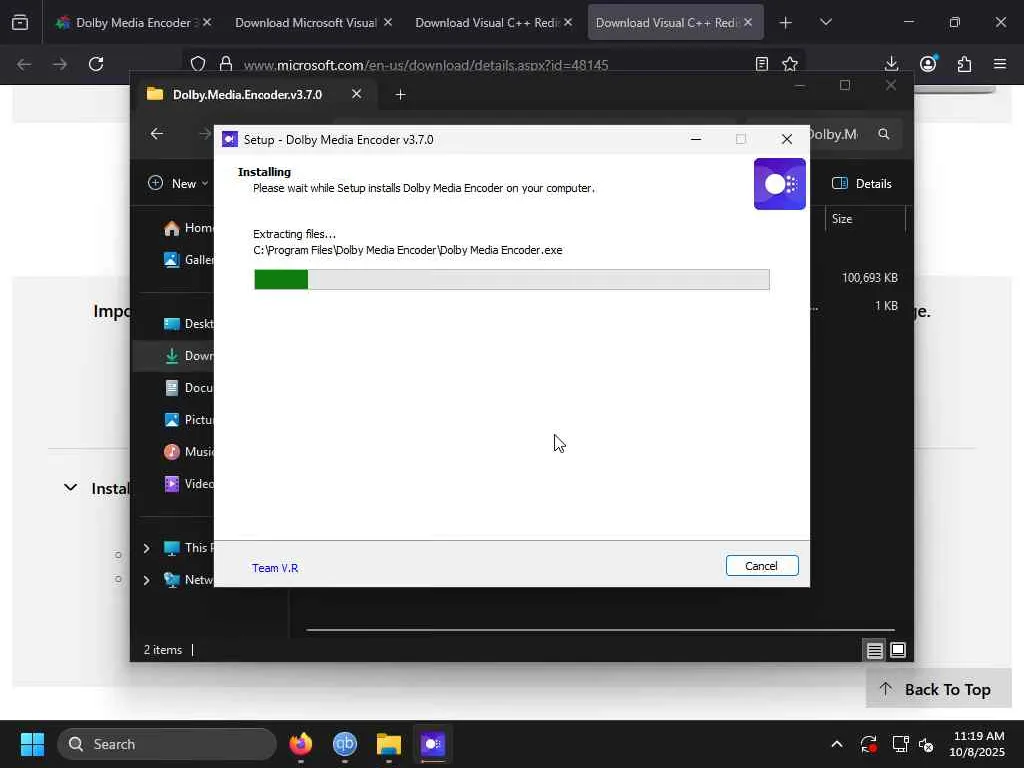
Task: Expand This PC in Explorer sidebar
Action: 146,548
